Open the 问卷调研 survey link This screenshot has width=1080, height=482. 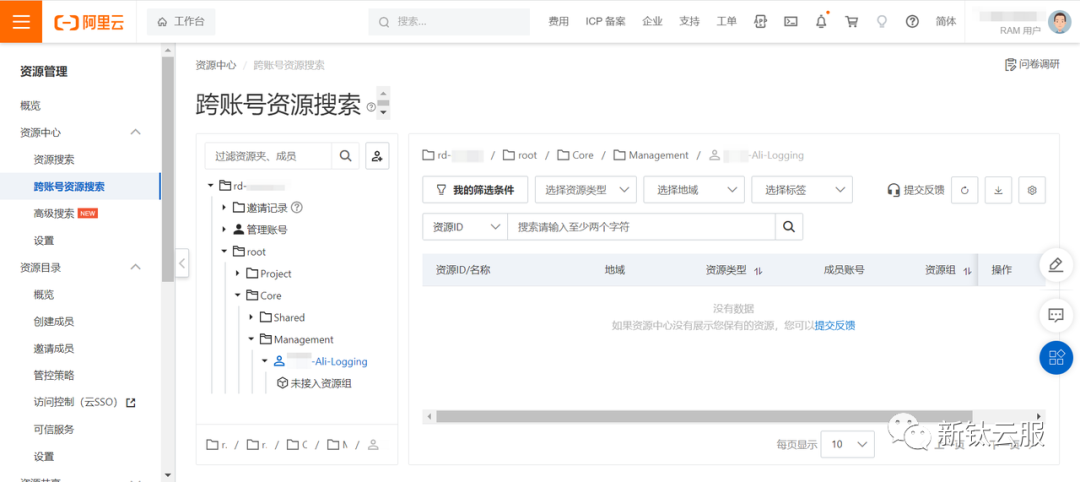(1032, 65)
